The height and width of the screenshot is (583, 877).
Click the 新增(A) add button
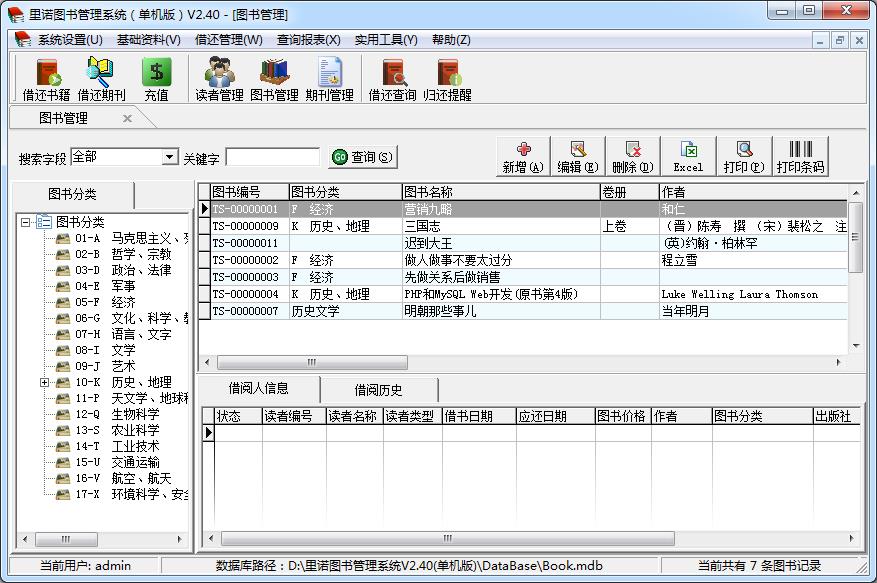point(523,157)
